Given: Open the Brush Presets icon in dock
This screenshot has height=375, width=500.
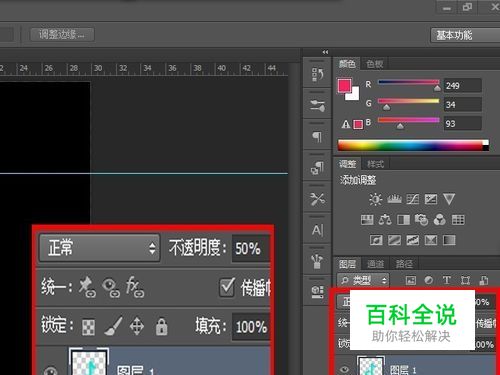Looking at the screenshot, I should 317,262.
